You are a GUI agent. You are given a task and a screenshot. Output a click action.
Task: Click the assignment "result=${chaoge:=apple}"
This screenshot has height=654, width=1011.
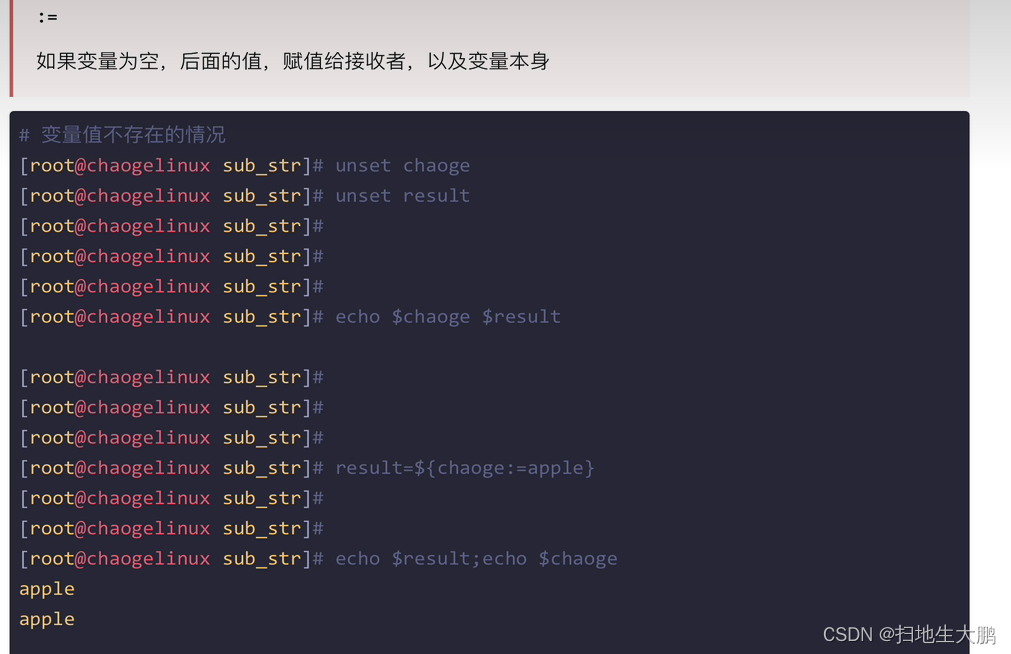[464, 468]
